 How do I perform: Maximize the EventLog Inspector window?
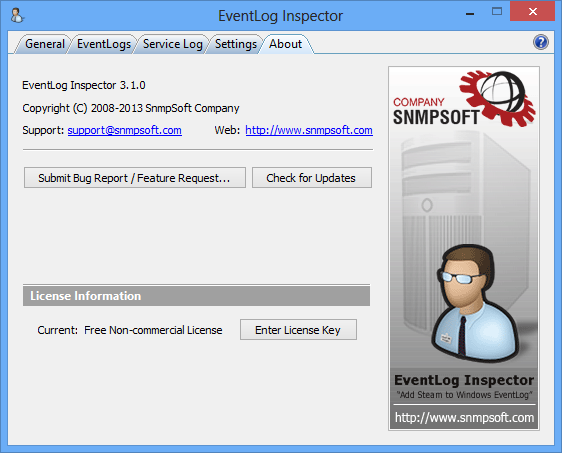point(497,11)
